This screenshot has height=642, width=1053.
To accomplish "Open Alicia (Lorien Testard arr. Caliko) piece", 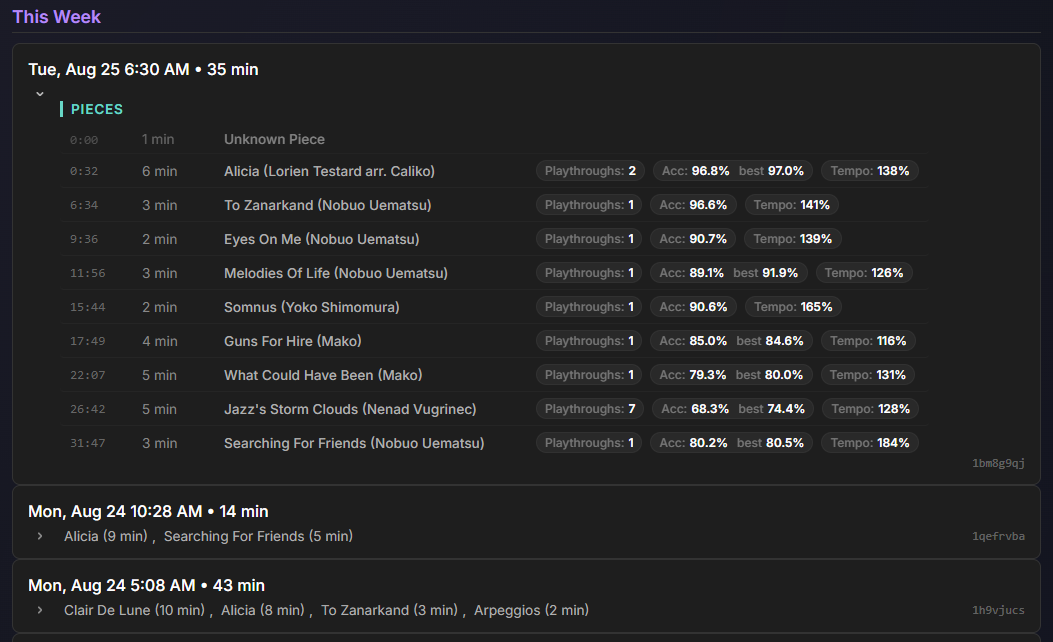I will coord(329,171).
